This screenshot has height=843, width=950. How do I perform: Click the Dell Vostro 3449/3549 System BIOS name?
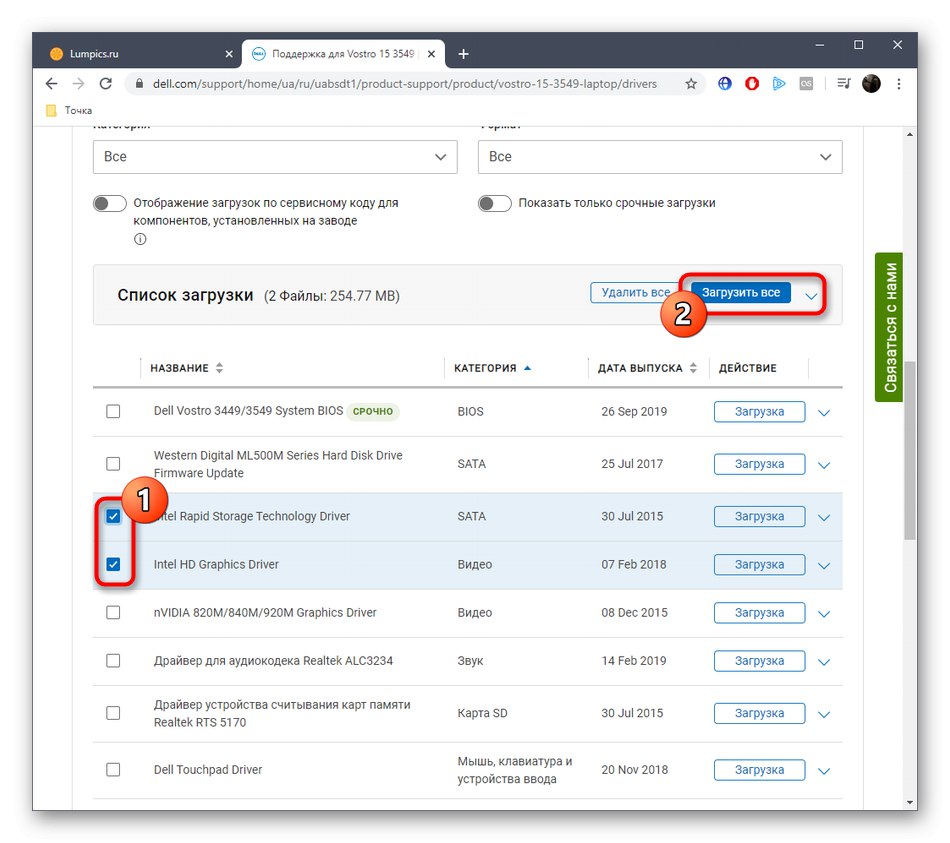(248, 411)
